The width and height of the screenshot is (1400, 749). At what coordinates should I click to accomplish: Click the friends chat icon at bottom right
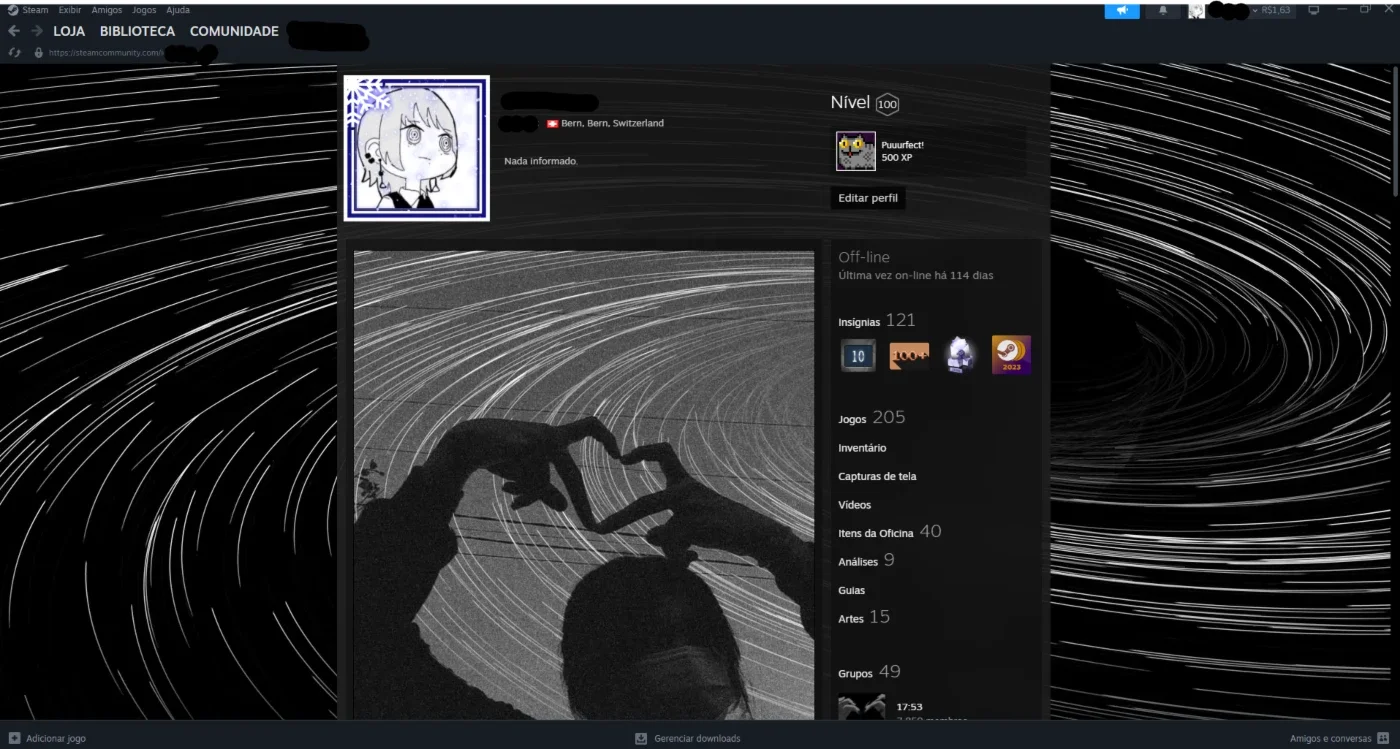(1384, 738)
